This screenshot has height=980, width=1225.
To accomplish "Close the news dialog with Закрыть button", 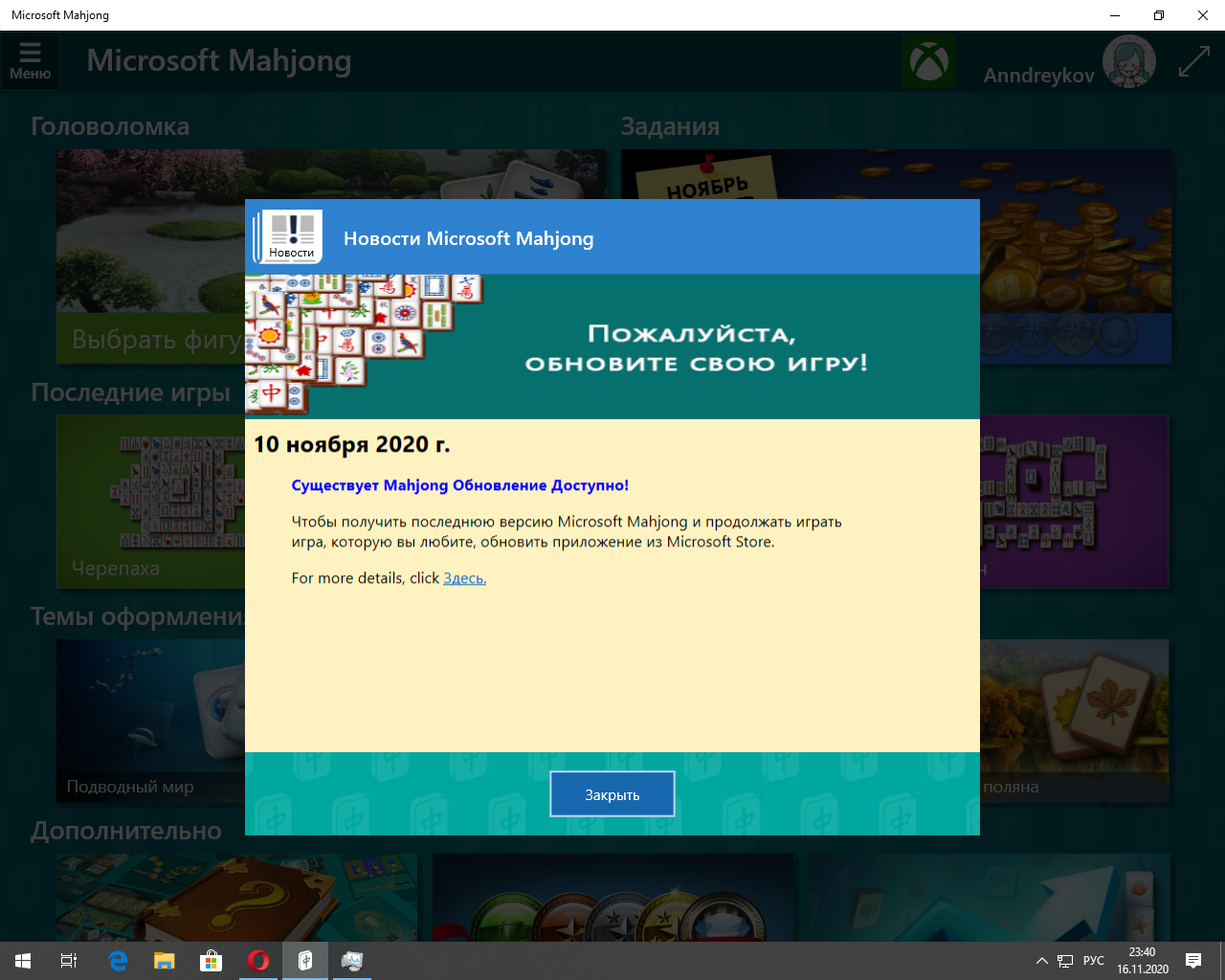I will click(612, 794).
